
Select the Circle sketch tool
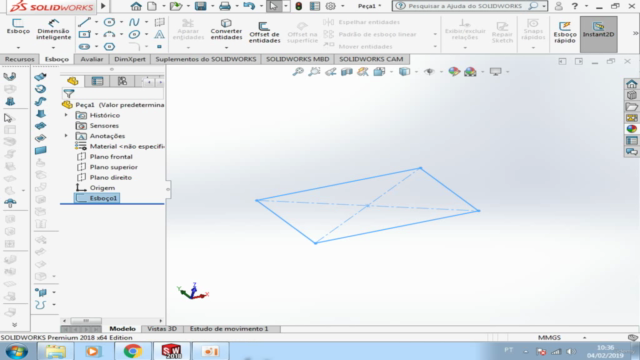pos(109,22)
